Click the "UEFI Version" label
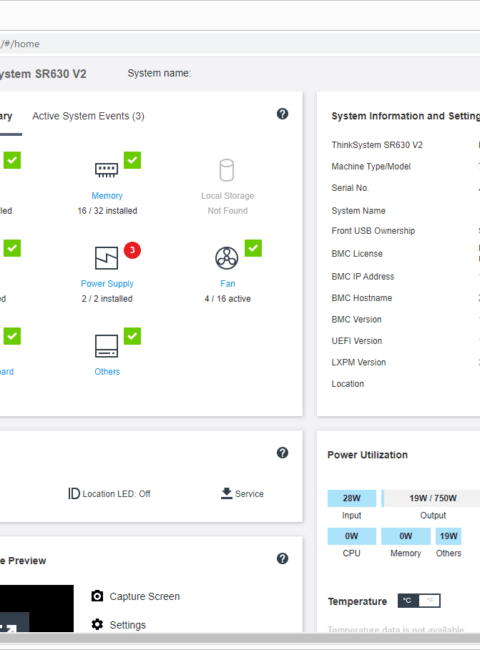Screen dimensions: 480x650 (x=356, y=341)
